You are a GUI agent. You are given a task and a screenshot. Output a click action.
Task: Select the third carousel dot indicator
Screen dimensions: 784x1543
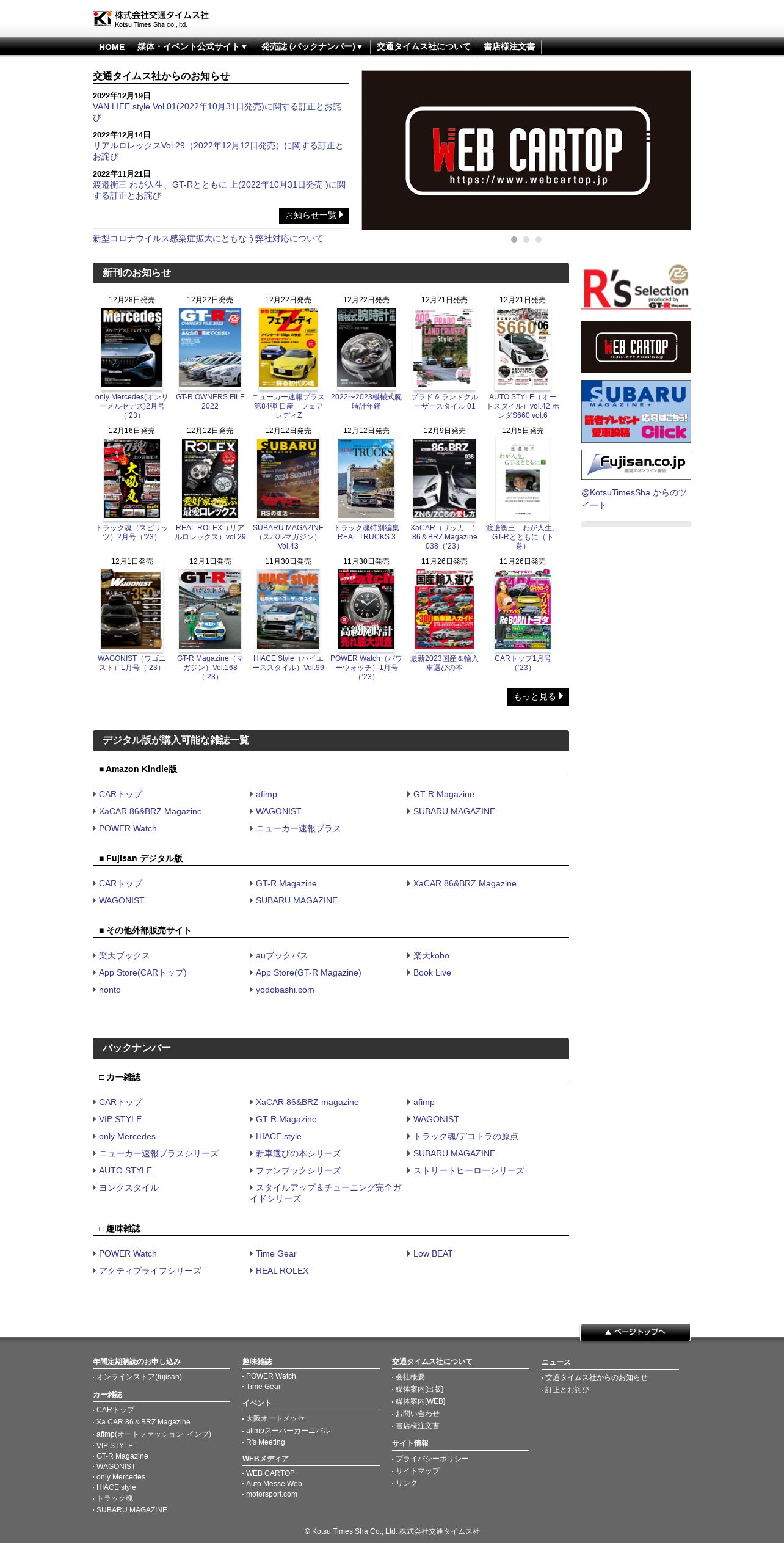[x=539, y=239]
